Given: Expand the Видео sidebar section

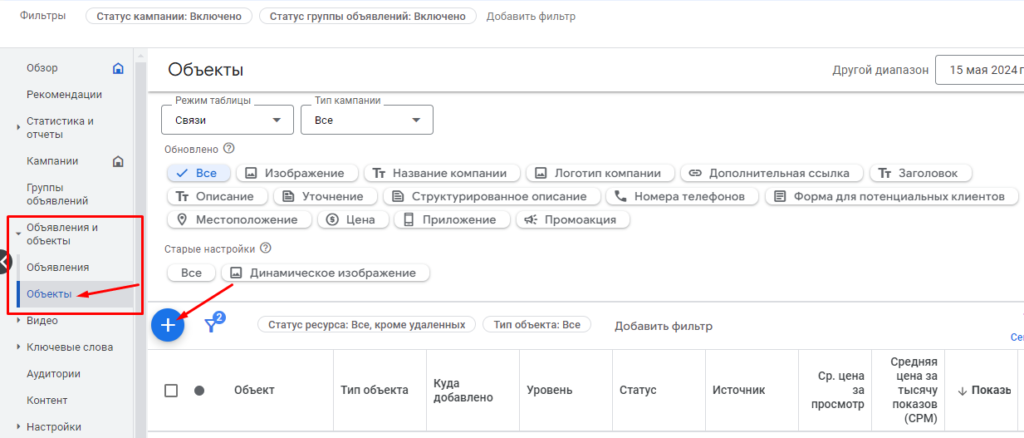Looking at the screenshot, I should point(18,321).
